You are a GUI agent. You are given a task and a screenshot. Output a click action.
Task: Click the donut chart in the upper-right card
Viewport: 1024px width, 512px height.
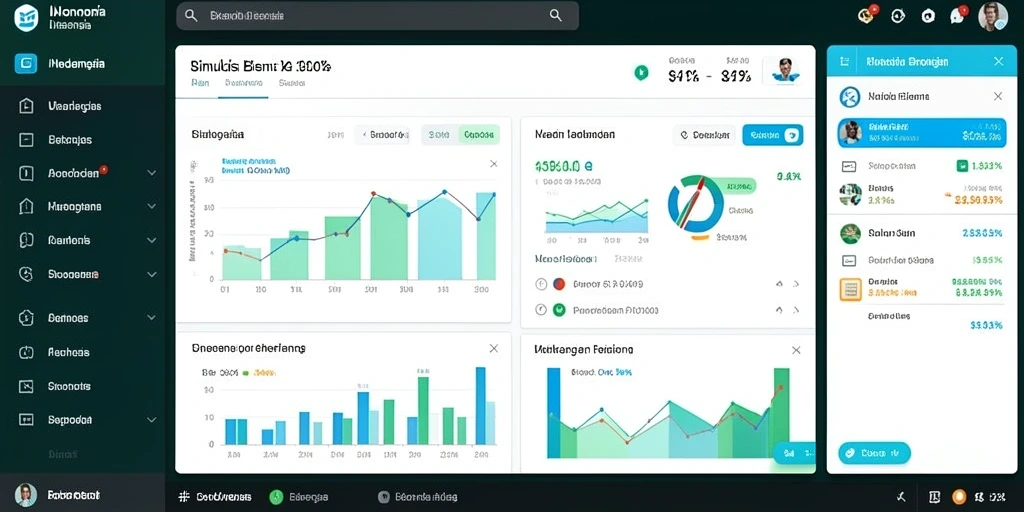tap(696, 204)
